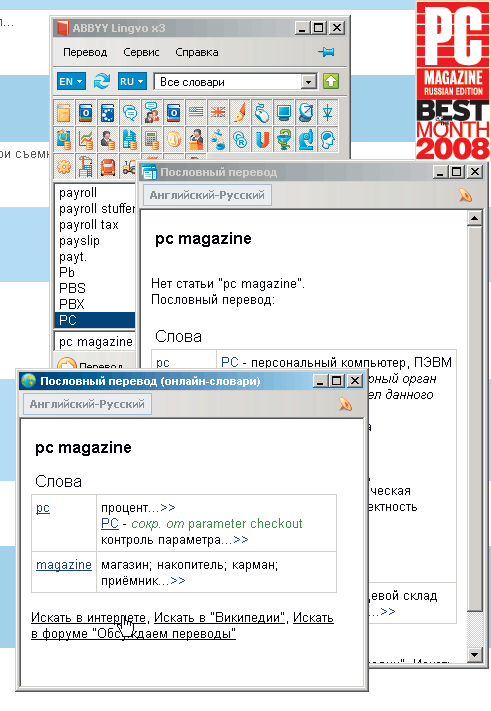Select the scales of justice law icon

(218, 140)
